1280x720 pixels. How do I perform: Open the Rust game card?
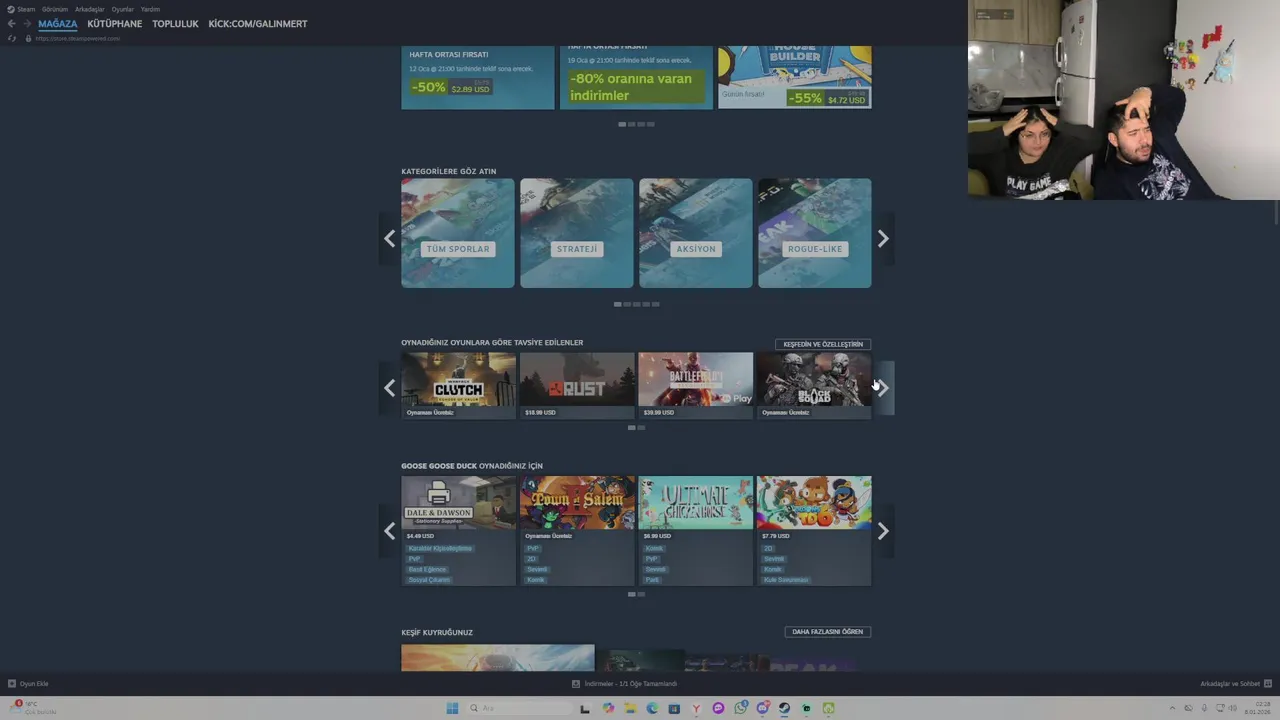577,385
